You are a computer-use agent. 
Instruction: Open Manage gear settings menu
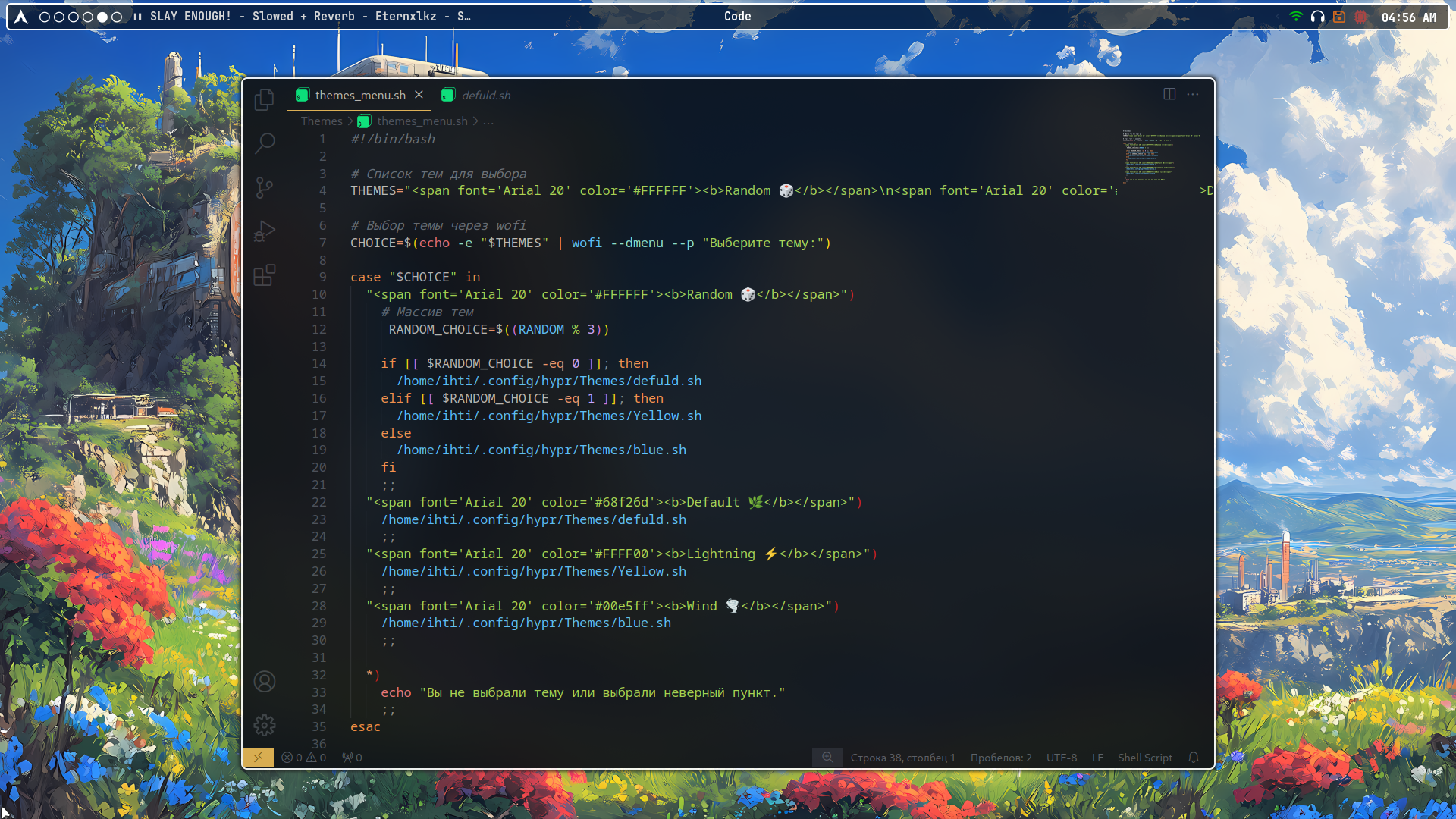[264, 726]
